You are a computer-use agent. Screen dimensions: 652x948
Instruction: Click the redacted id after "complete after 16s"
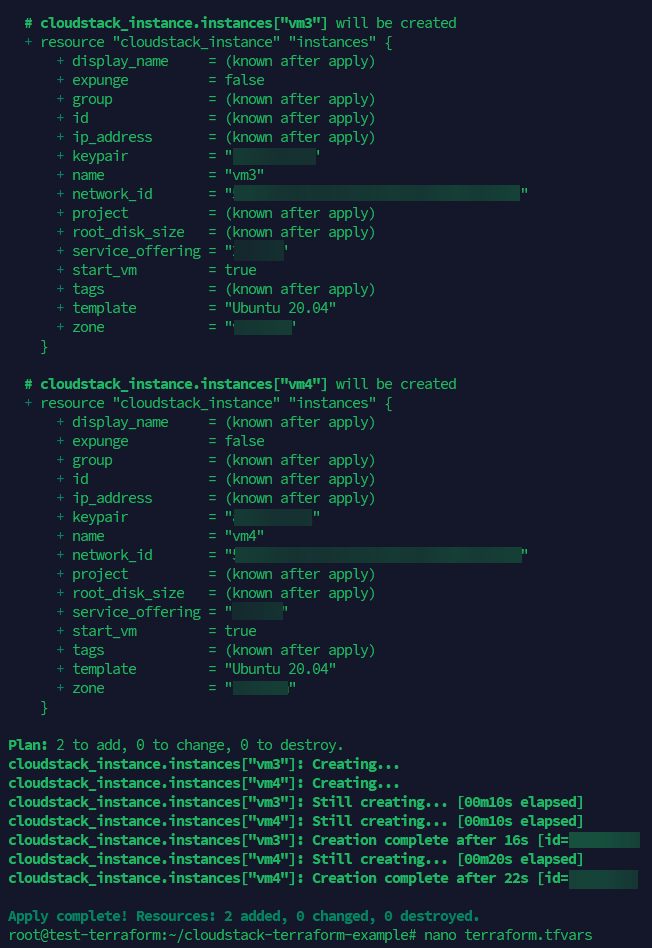(604, 840)
